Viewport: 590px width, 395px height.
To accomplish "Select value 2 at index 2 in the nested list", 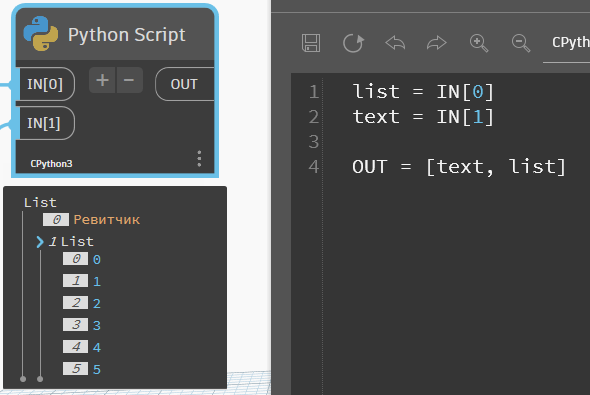I will 97,304.
